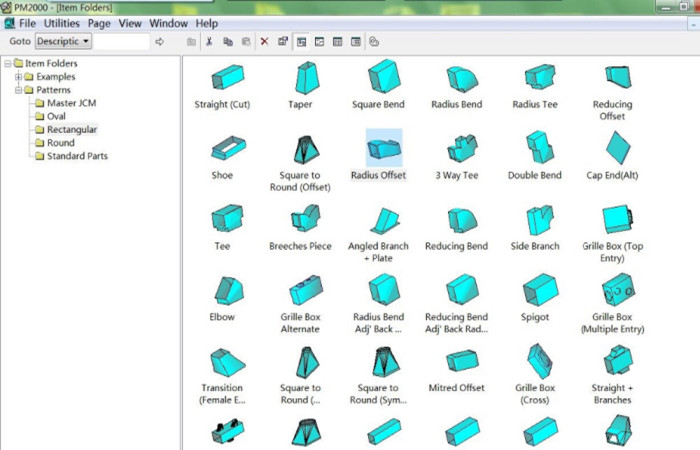Open the Help menu
Image resolution: width=700 pixels, height=450 pixels.
207,23
